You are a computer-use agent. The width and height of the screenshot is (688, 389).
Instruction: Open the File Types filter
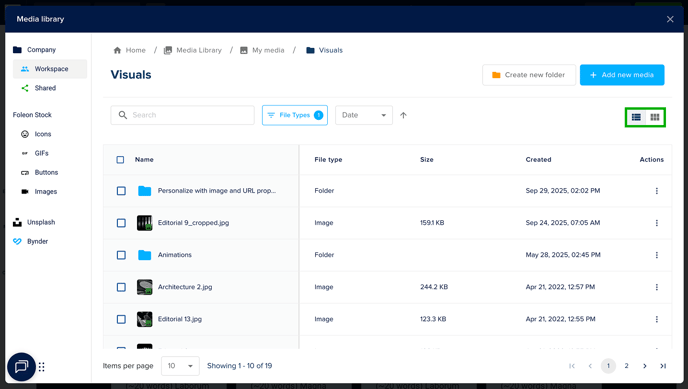click(295, 115)
